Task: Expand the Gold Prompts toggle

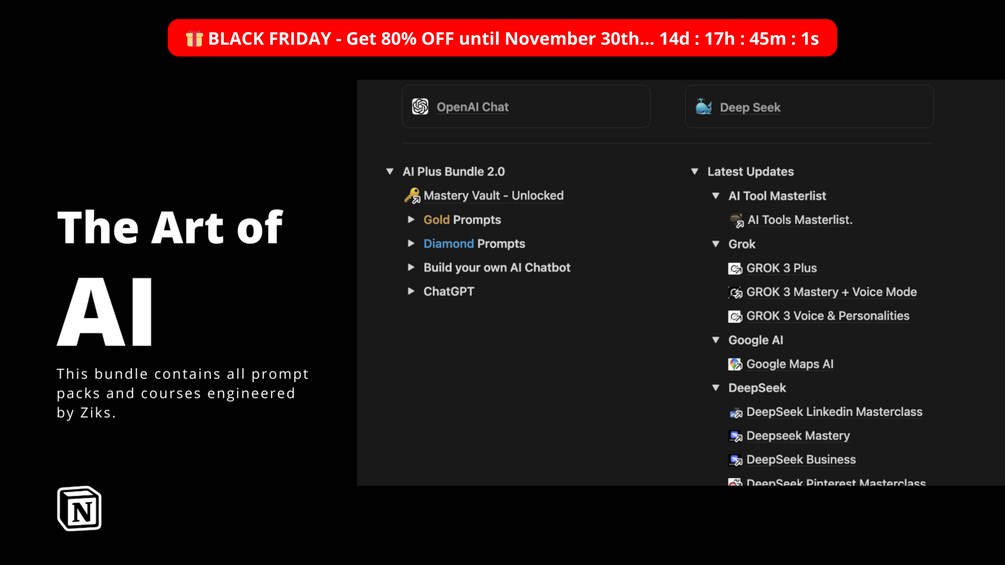Action: coord(411,220)
